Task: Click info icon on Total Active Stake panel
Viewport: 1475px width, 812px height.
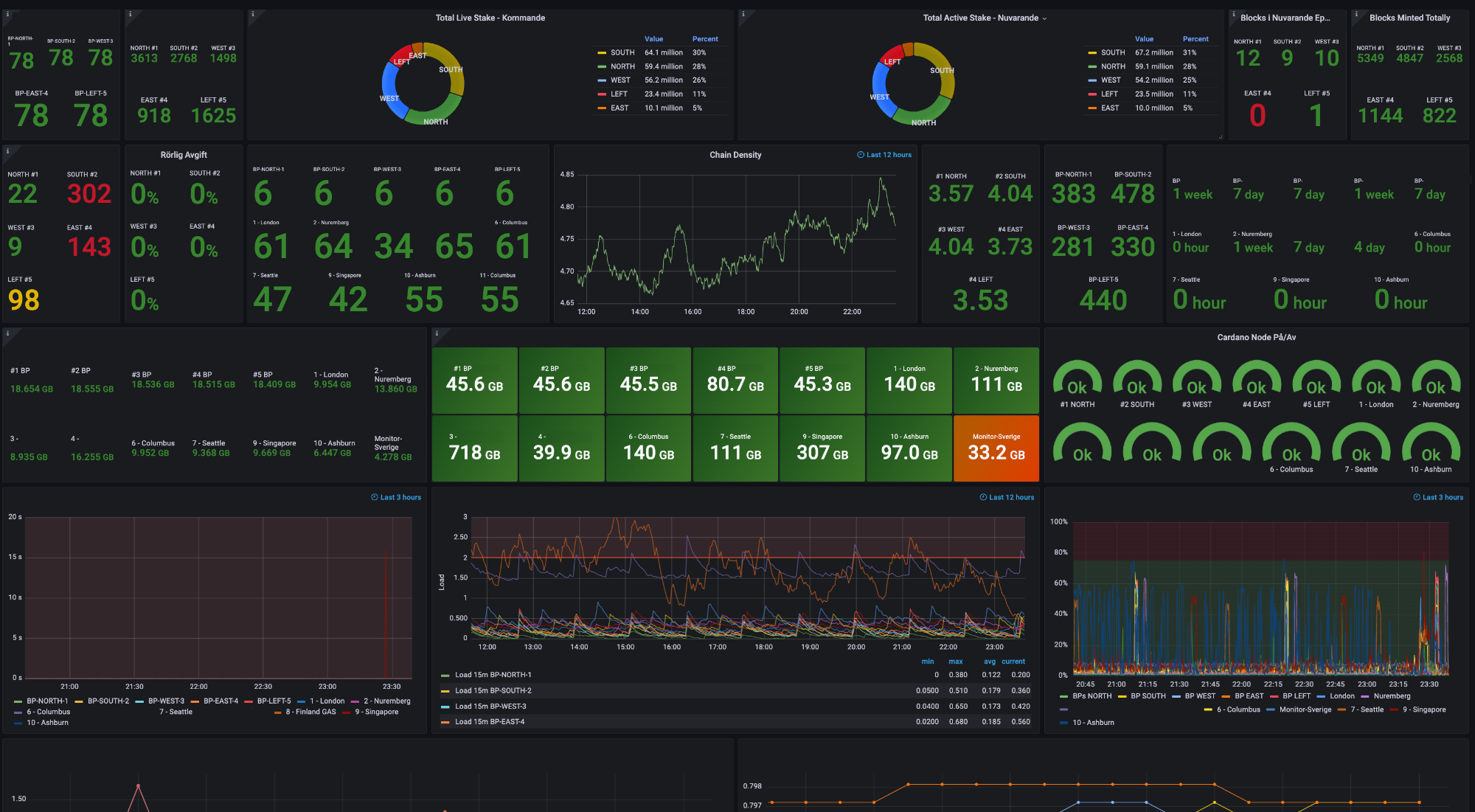Action: pyautogui.click(x=743, y=14)
